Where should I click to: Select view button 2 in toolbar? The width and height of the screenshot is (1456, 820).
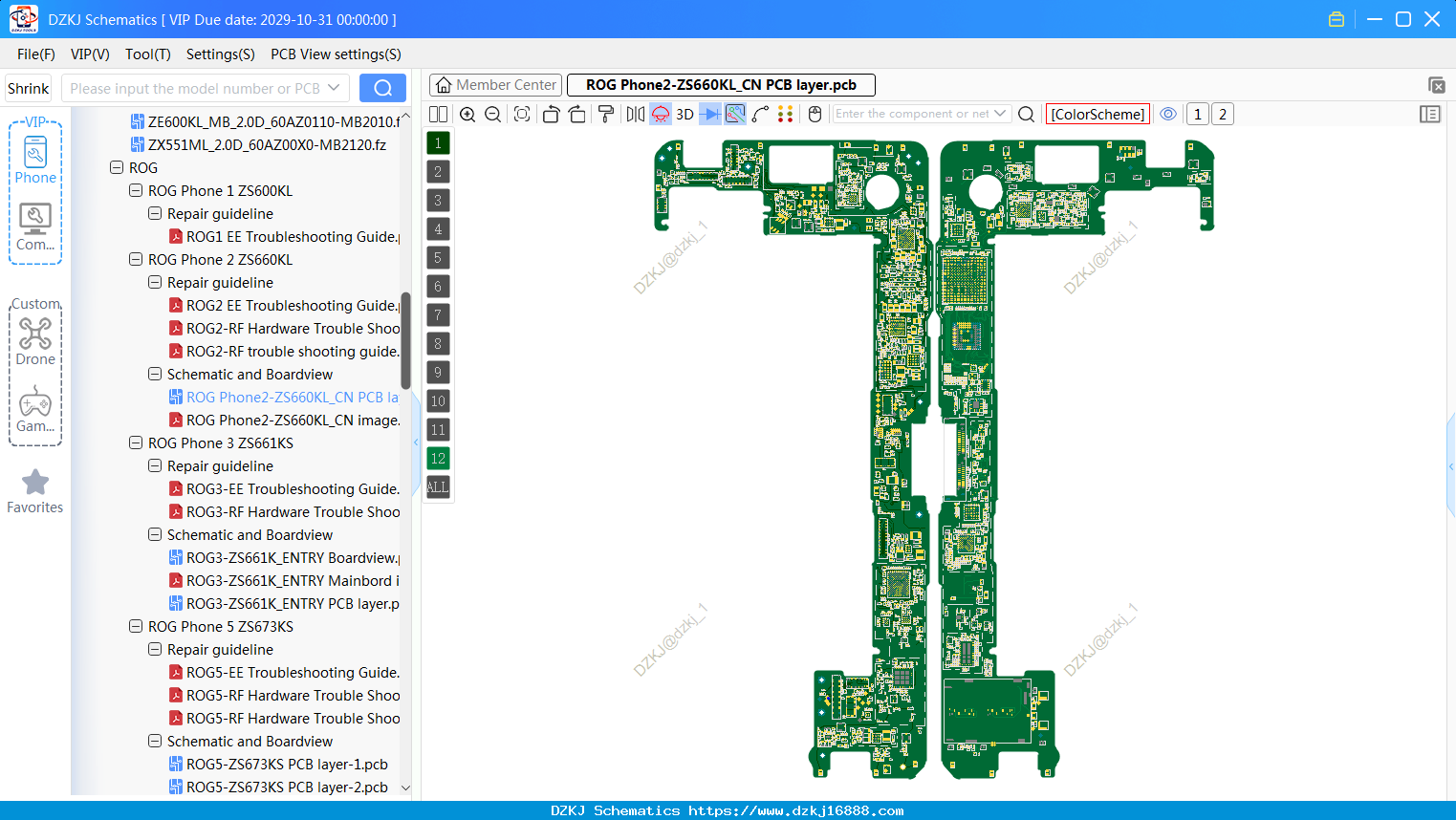tap(1223, 115)
